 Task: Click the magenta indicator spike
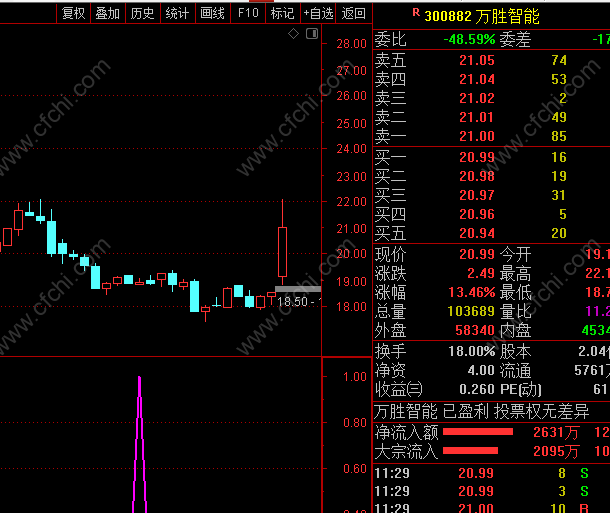tap(140, 443)
